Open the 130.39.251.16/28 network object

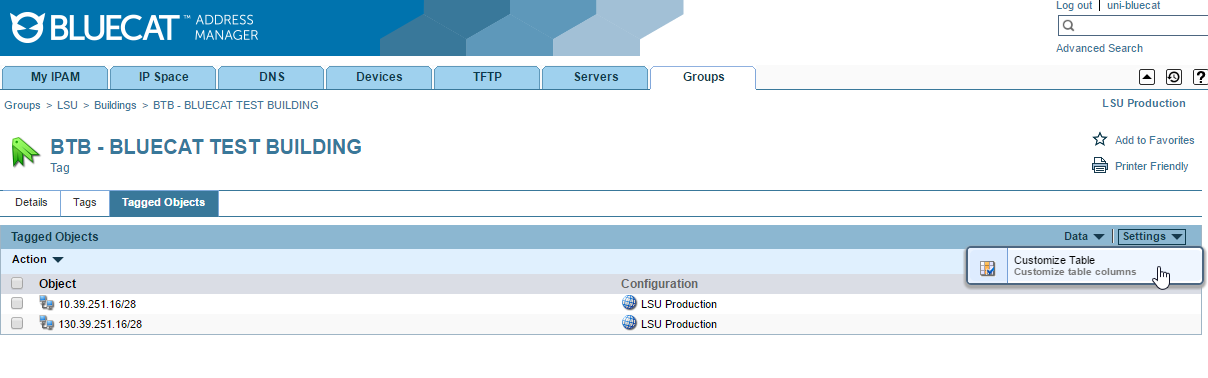[x=100, y=324]
